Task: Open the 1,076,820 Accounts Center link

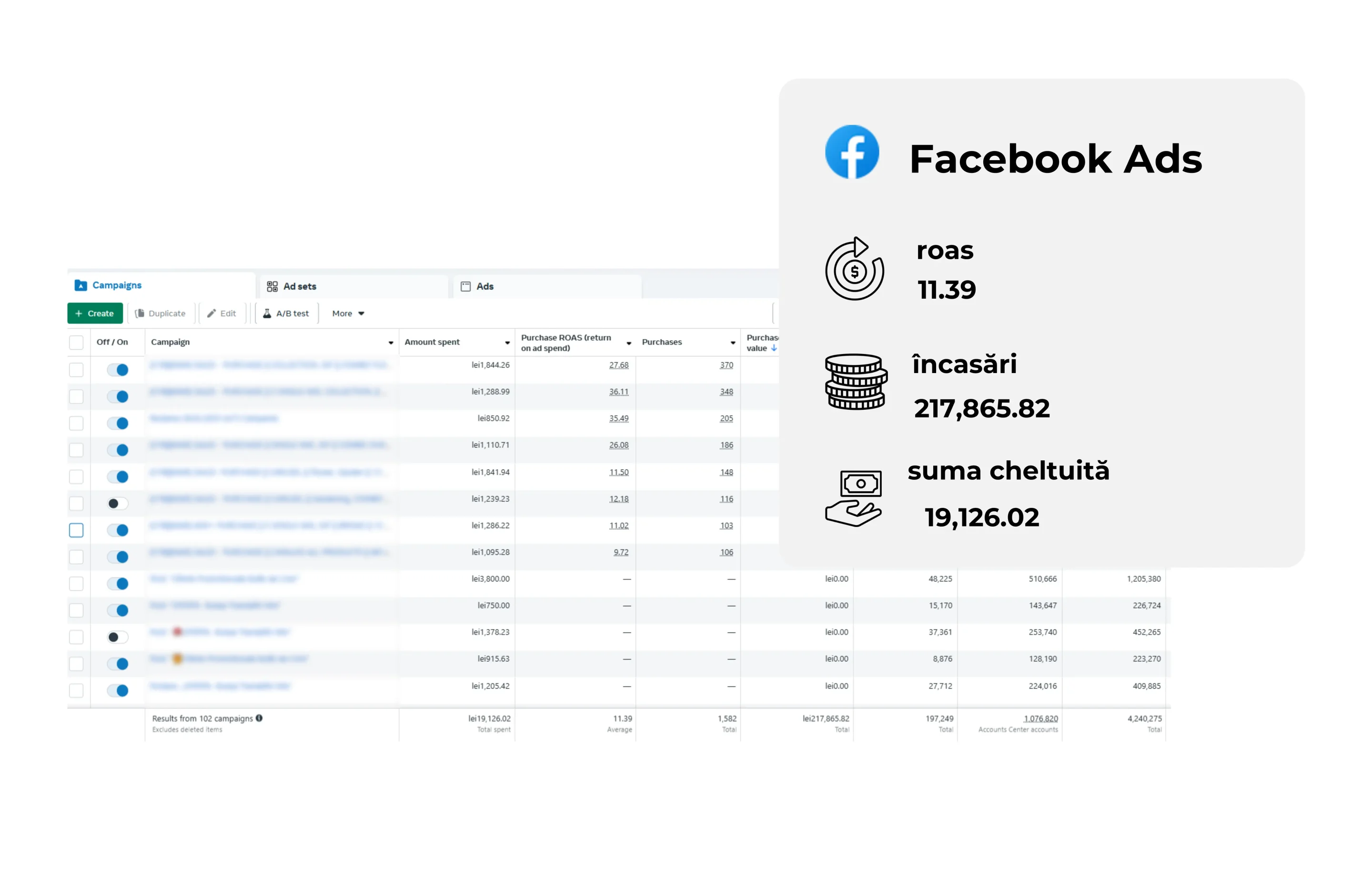Action: [x=1040, y=719]
